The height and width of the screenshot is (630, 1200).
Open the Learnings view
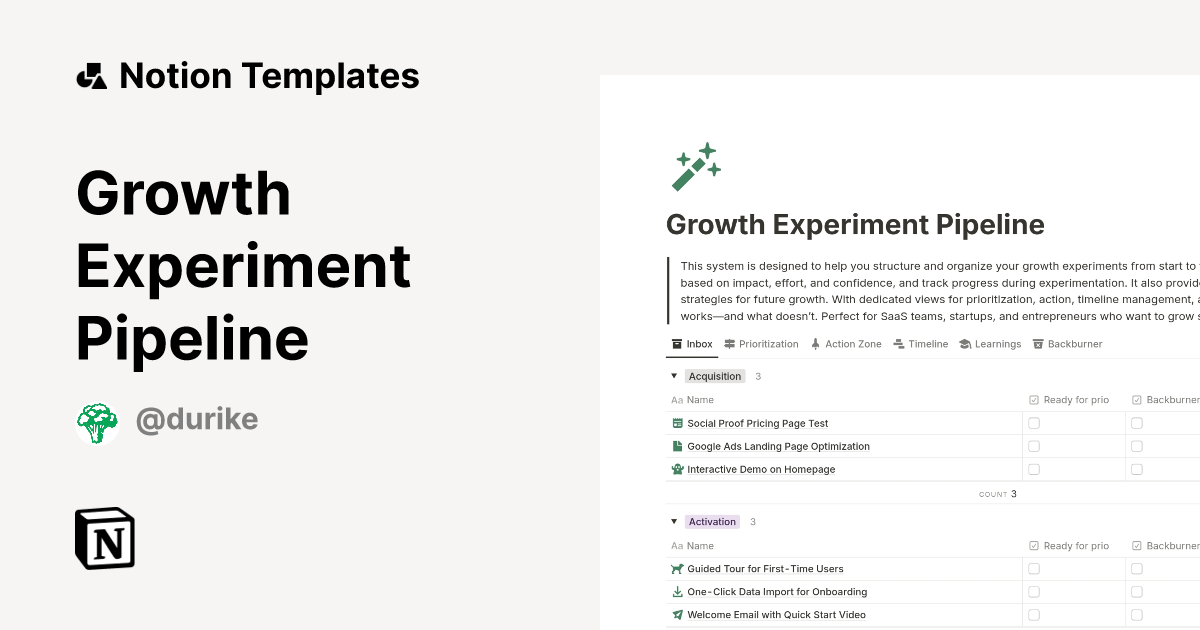[x=991, y=343]
